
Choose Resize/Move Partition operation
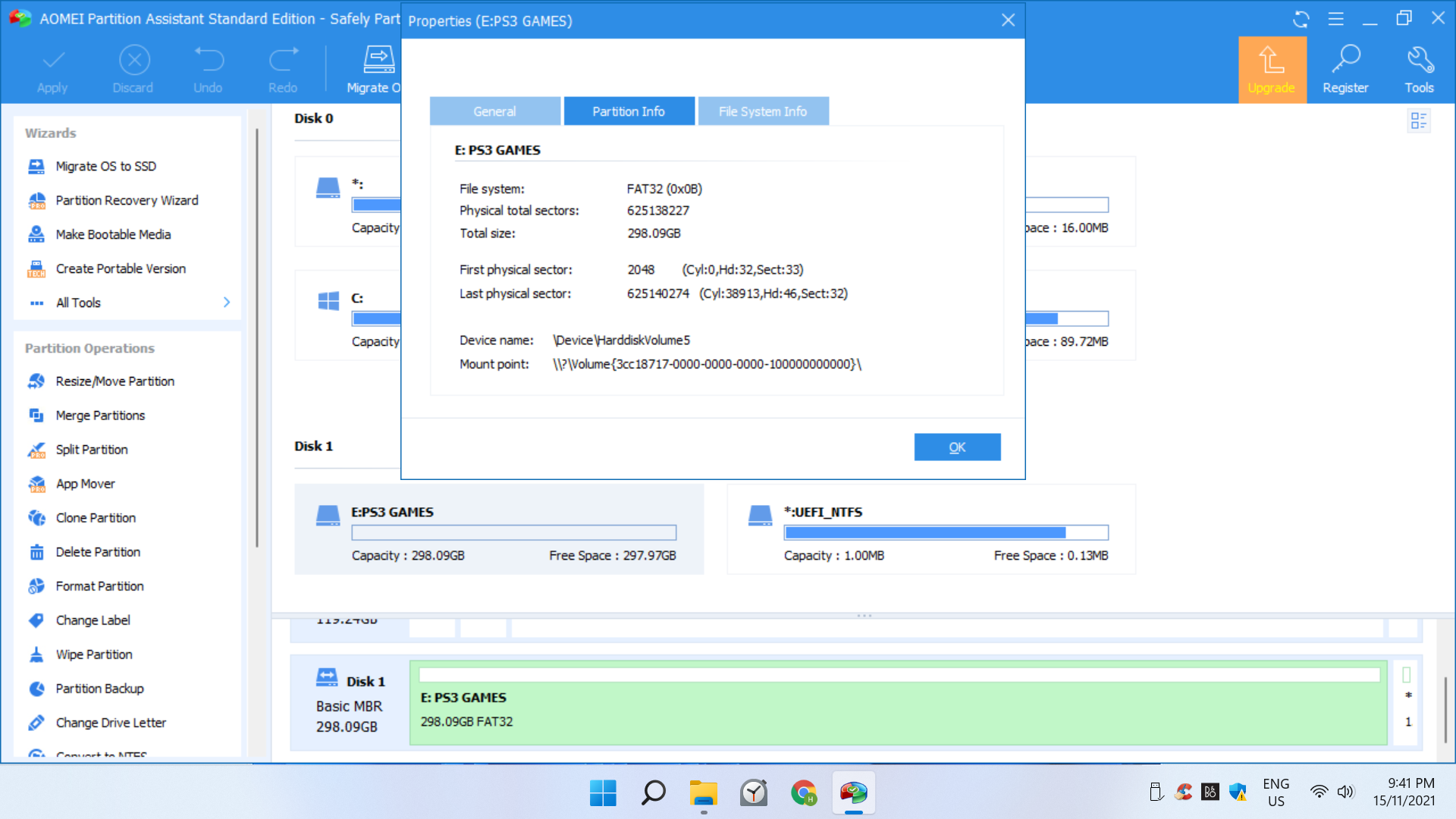click(x=115, y=381)
